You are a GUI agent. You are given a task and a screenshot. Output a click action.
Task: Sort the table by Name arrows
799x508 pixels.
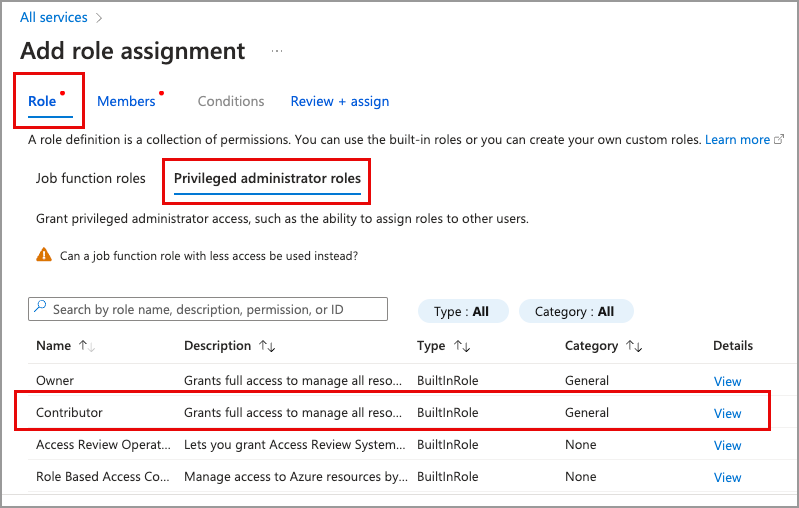(87, 346)
